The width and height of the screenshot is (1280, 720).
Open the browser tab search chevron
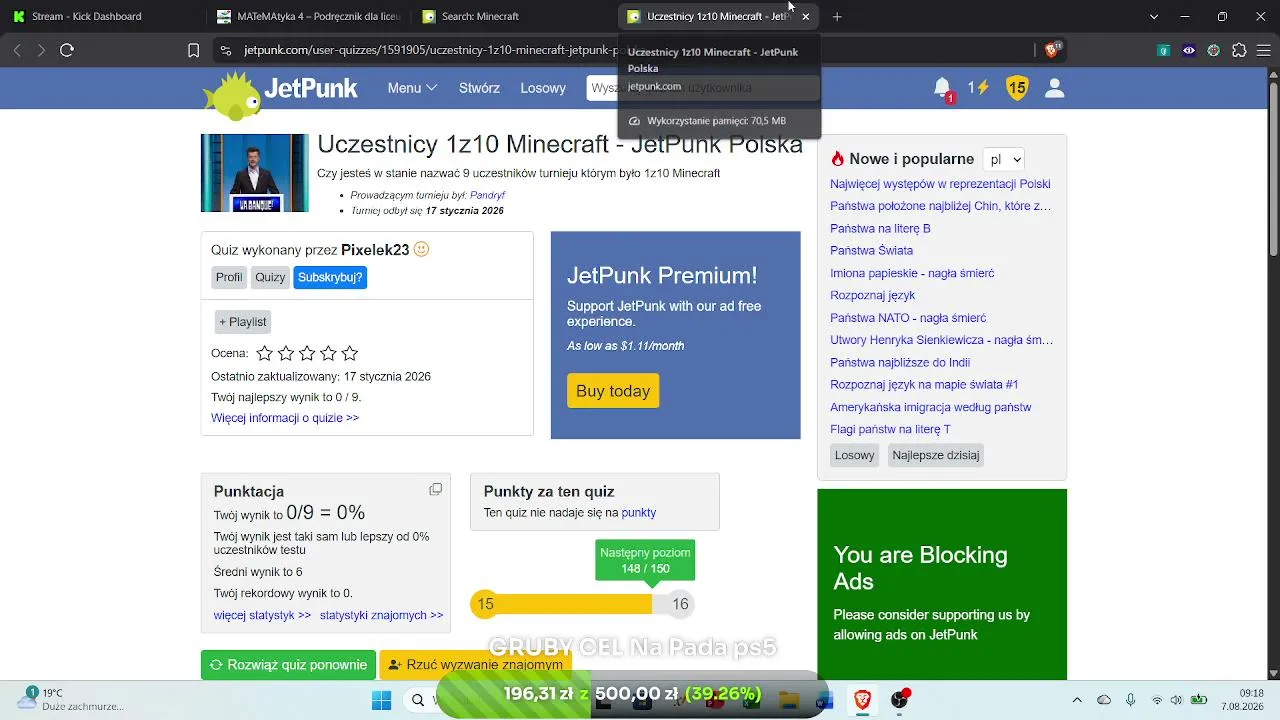coord(1154,16)
